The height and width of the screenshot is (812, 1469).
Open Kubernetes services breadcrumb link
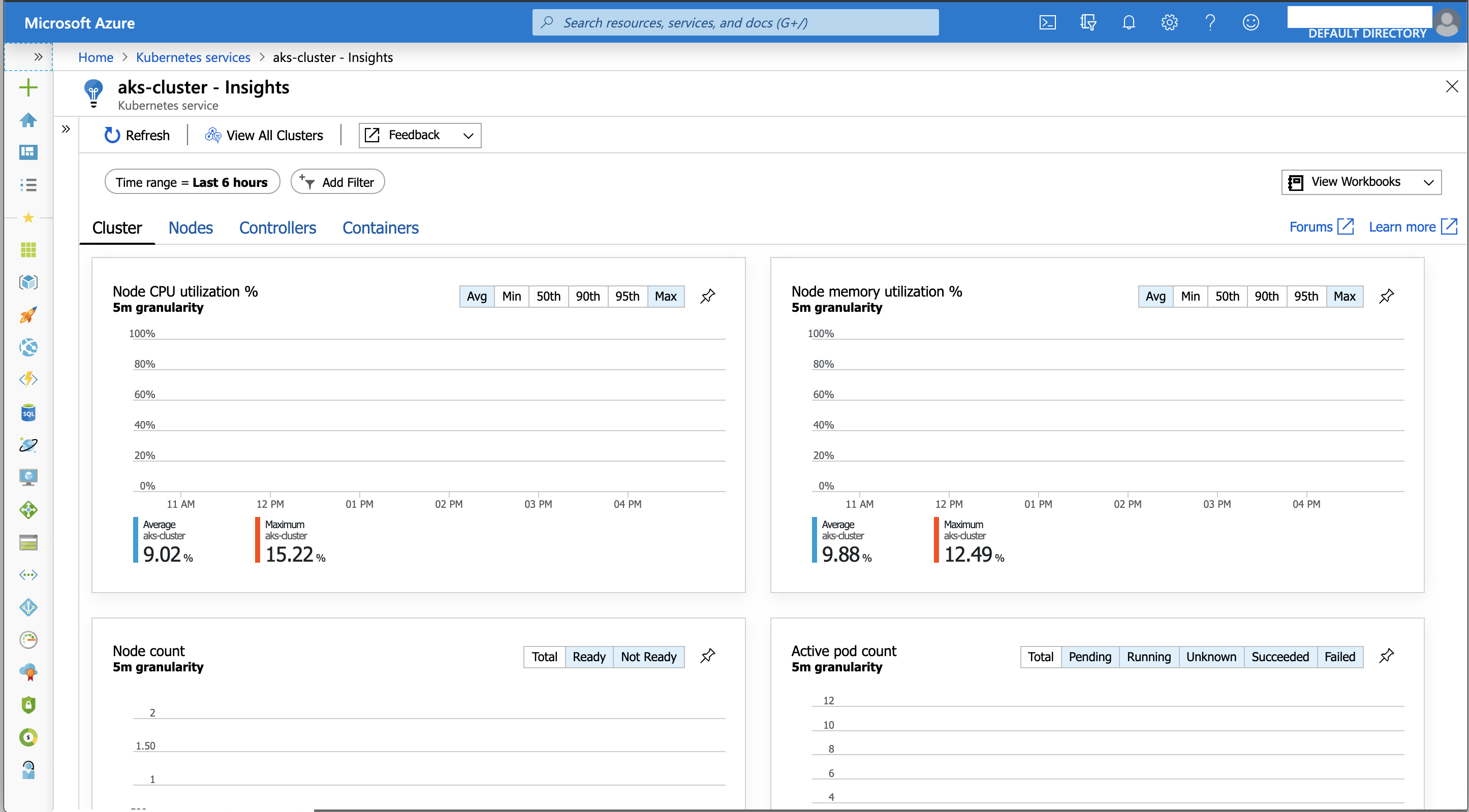coord(193,57)
